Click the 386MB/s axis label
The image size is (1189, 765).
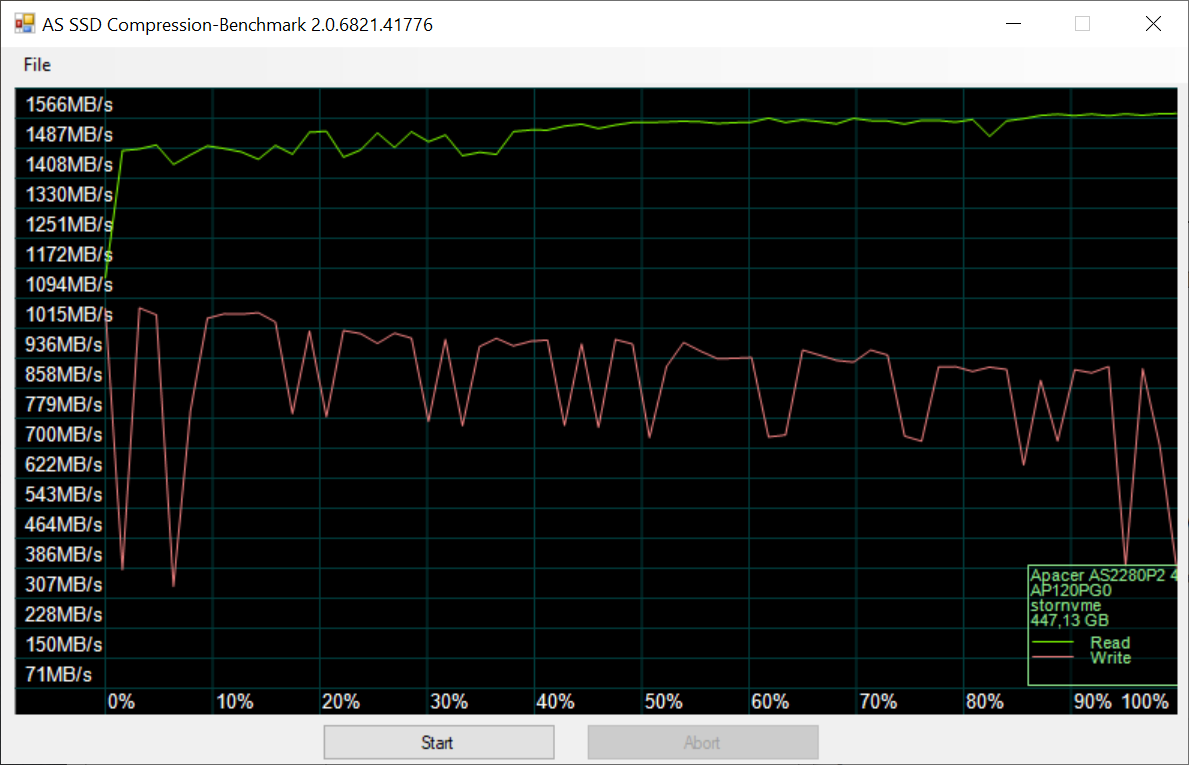(64, 554)
